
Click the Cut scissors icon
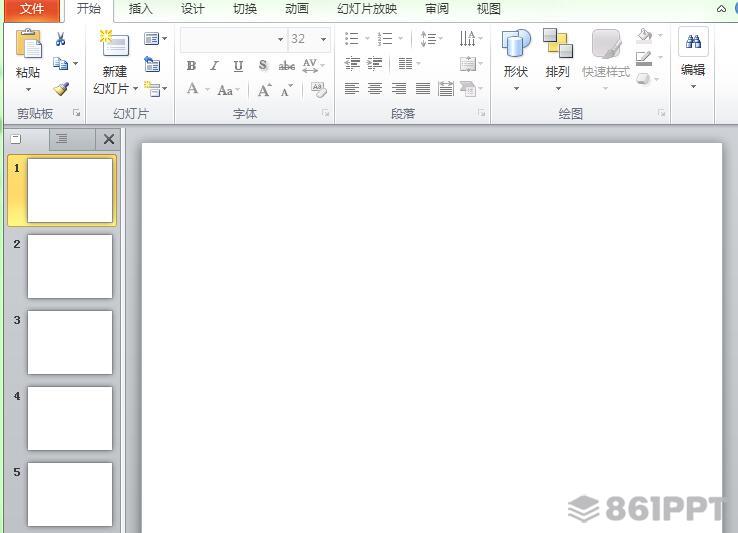(x=60, y=39)
